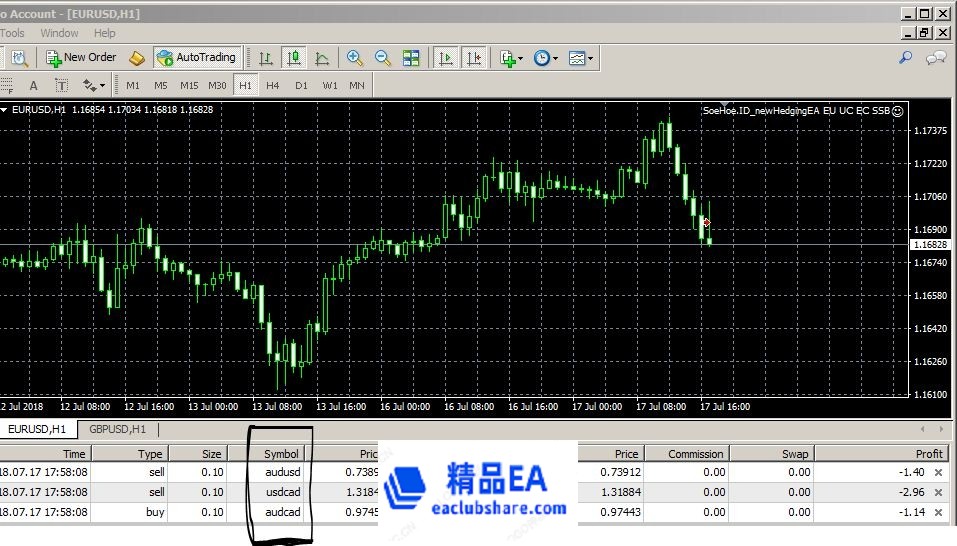Close the audusd sell order
Screen dimensions: 957x546
(938, 472)
